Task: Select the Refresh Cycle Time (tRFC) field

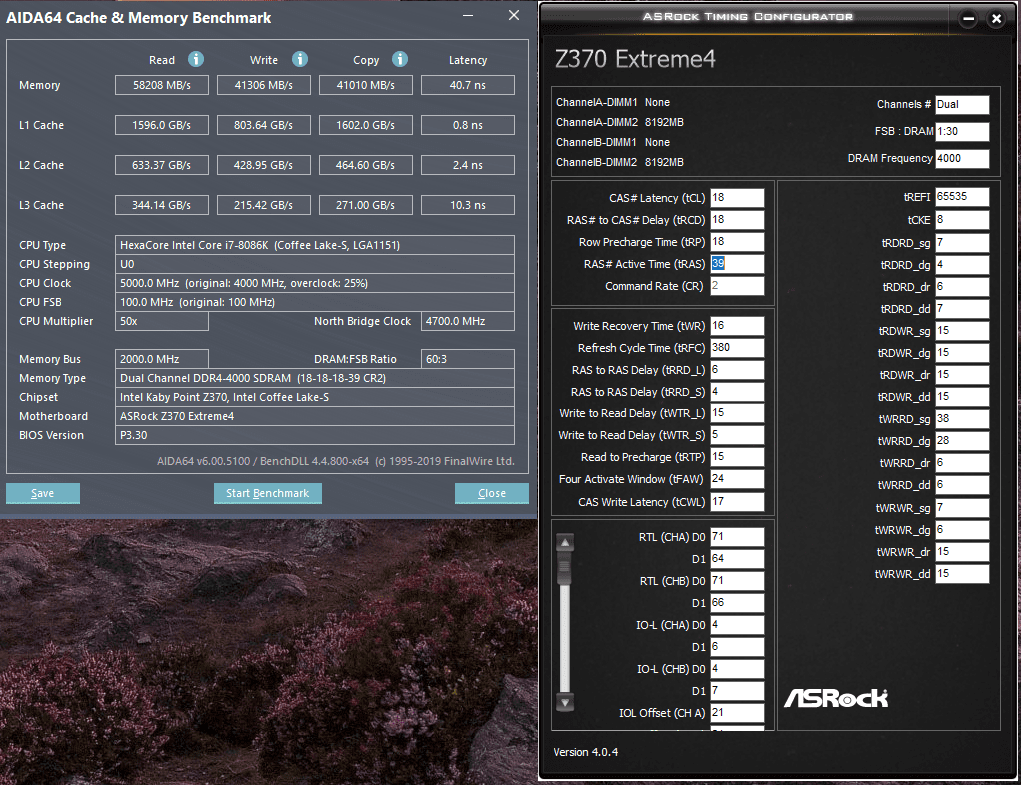Action: point(737,348)
